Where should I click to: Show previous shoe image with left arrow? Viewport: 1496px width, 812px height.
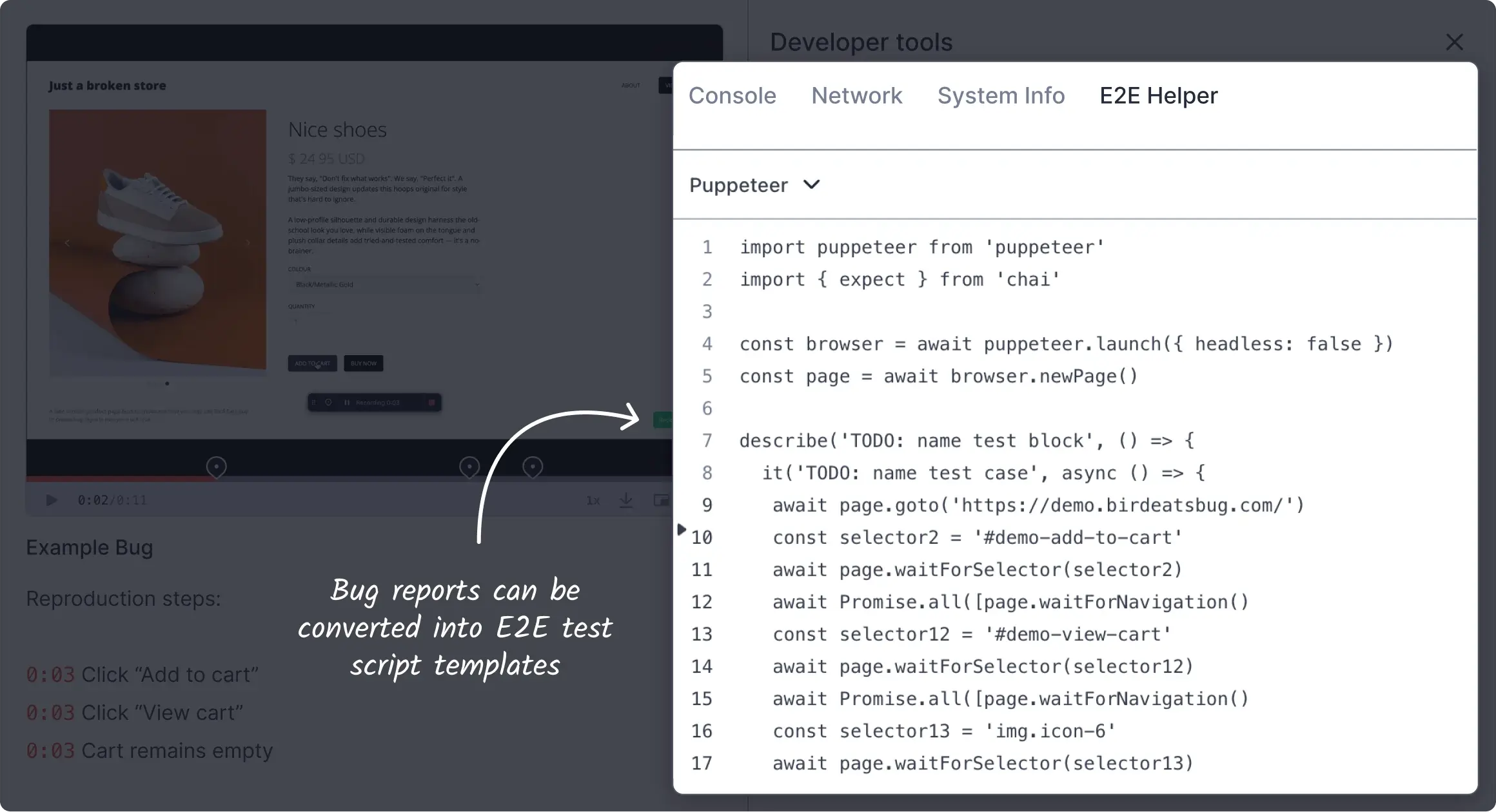point(67,243)
